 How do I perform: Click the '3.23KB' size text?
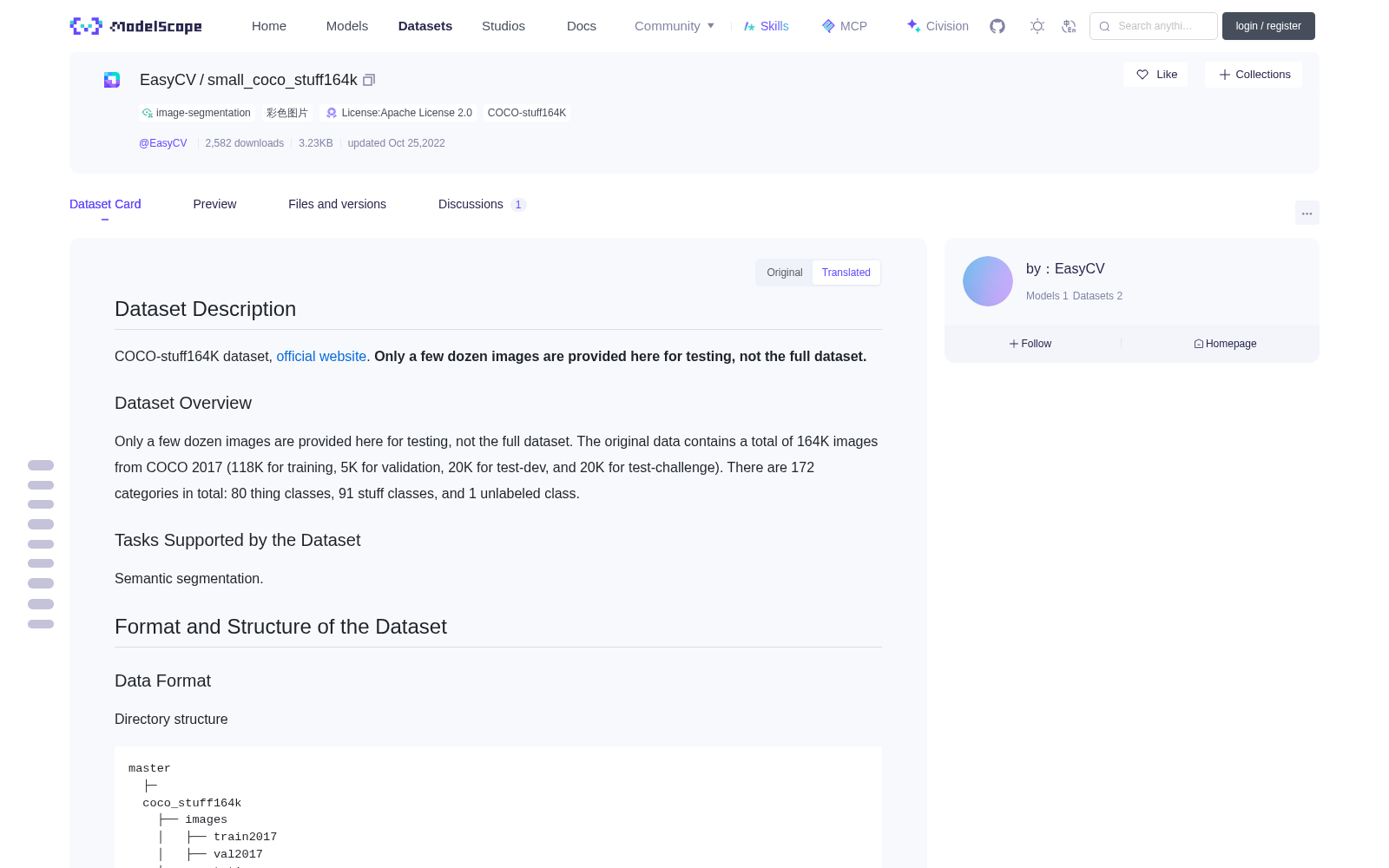tap(316, 143)
